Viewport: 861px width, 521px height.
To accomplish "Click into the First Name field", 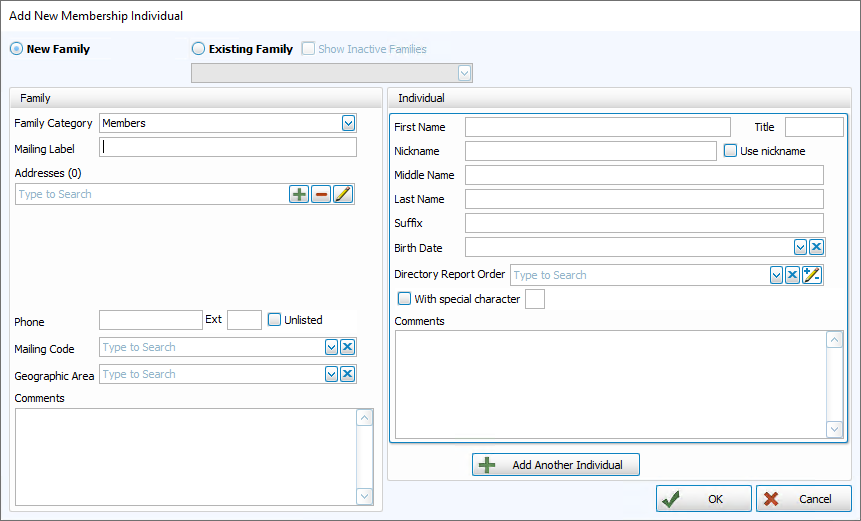I will 597,127.
